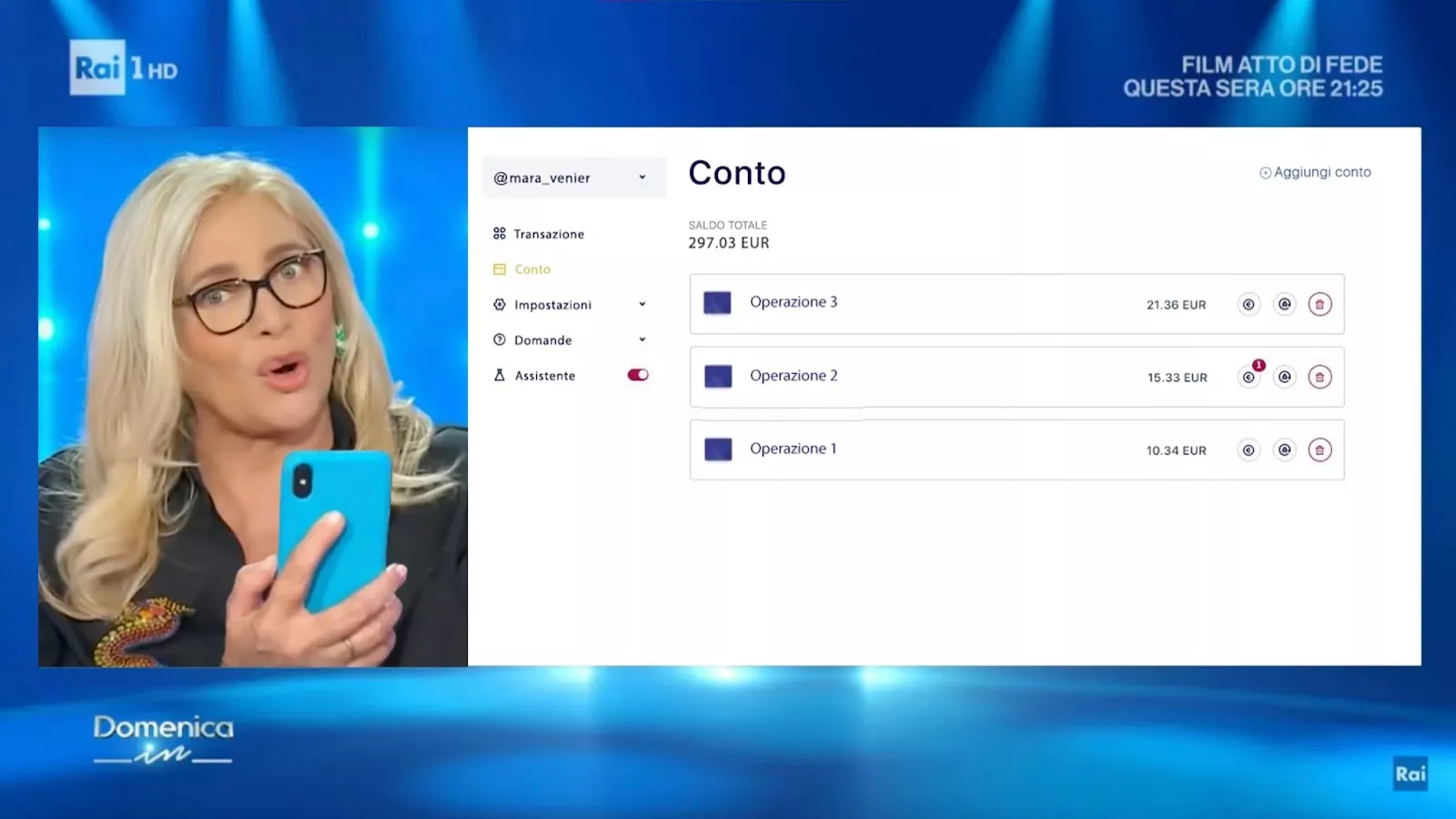Screen dimensions: 1456x819
Task: Click the blue thumbnail of Operazione 1
Action: pos(718,450)
